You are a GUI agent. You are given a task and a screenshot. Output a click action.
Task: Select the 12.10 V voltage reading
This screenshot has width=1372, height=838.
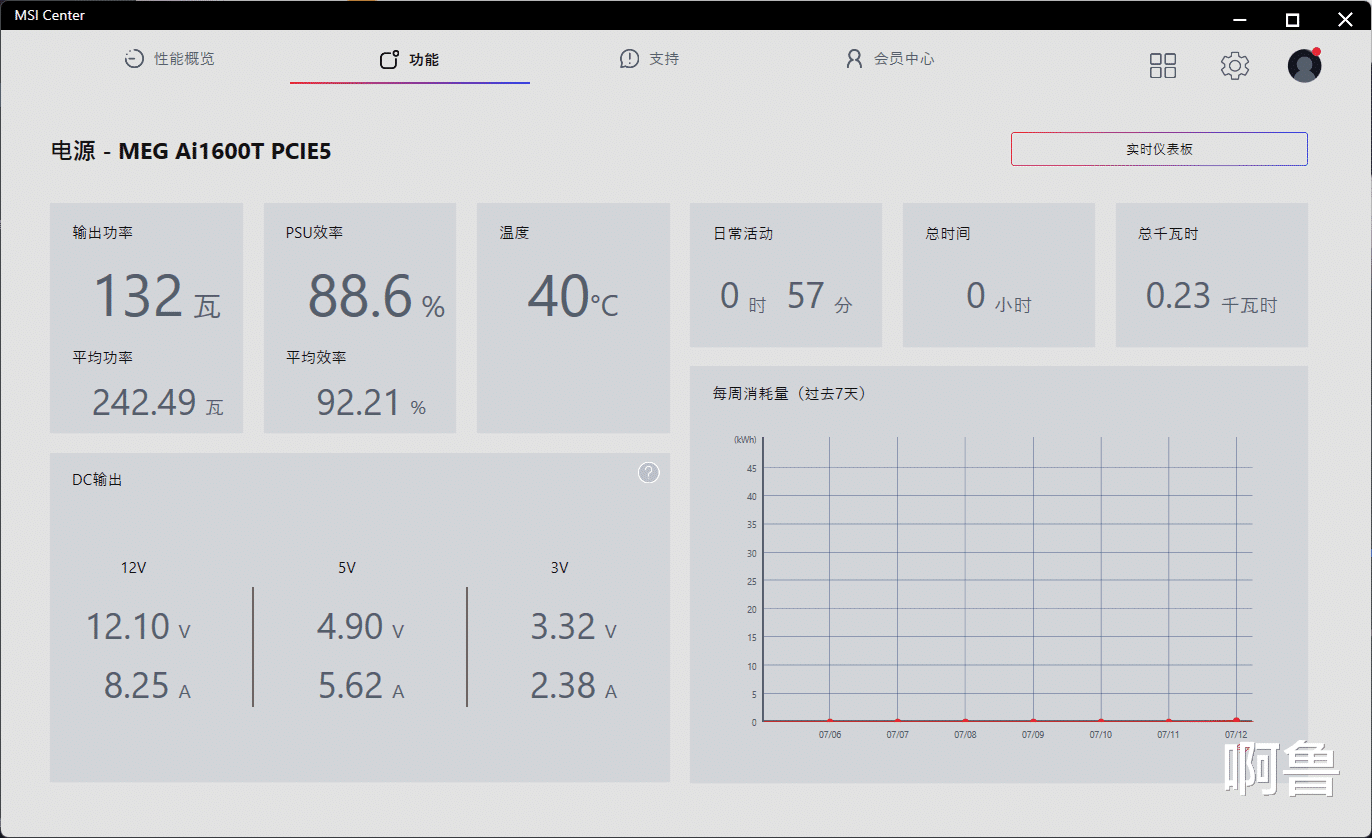pyautogui.click(x=138, y=627)
